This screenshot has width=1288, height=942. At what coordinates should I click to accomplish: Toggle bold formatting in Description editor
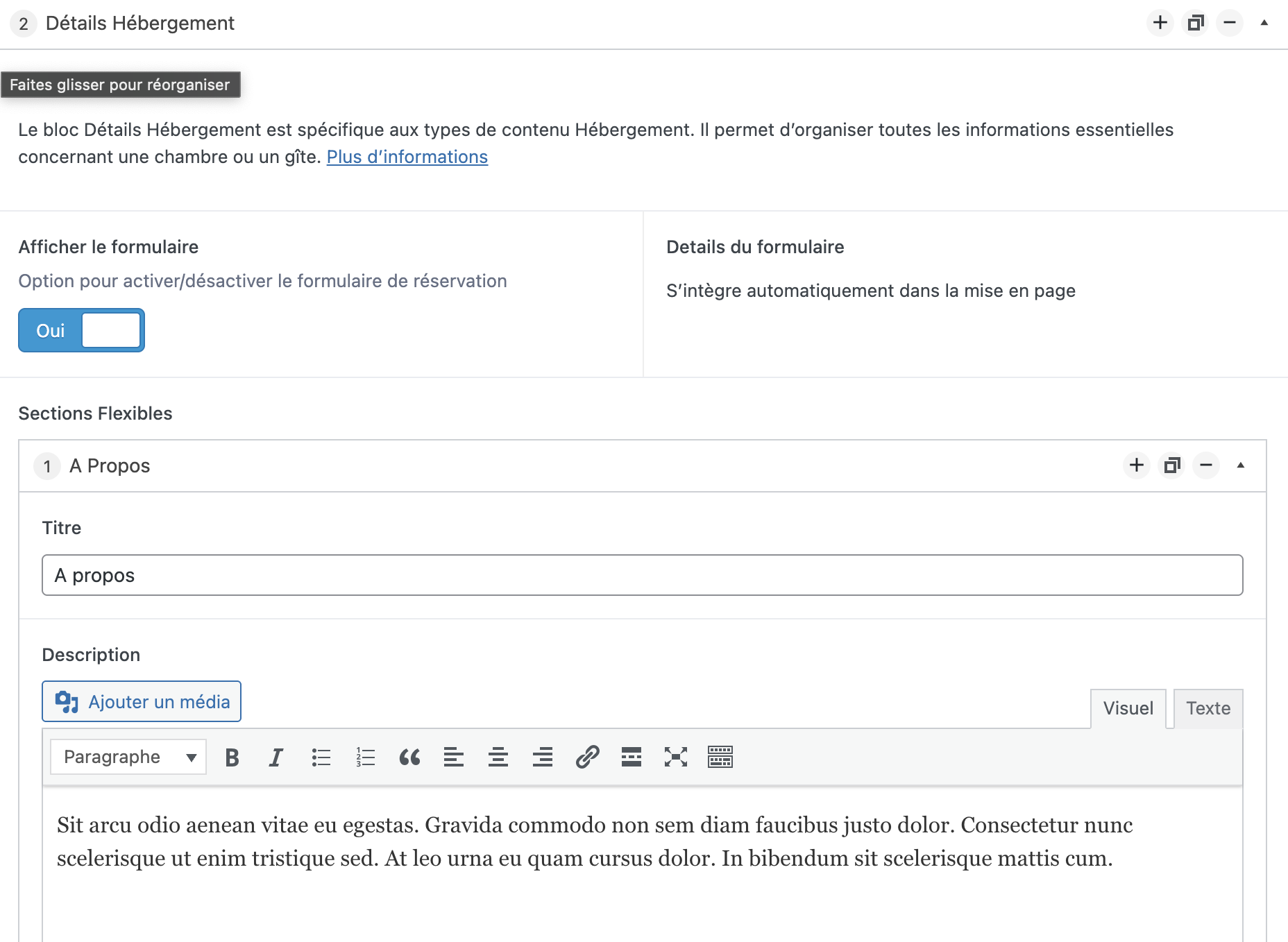click(232, 757)
